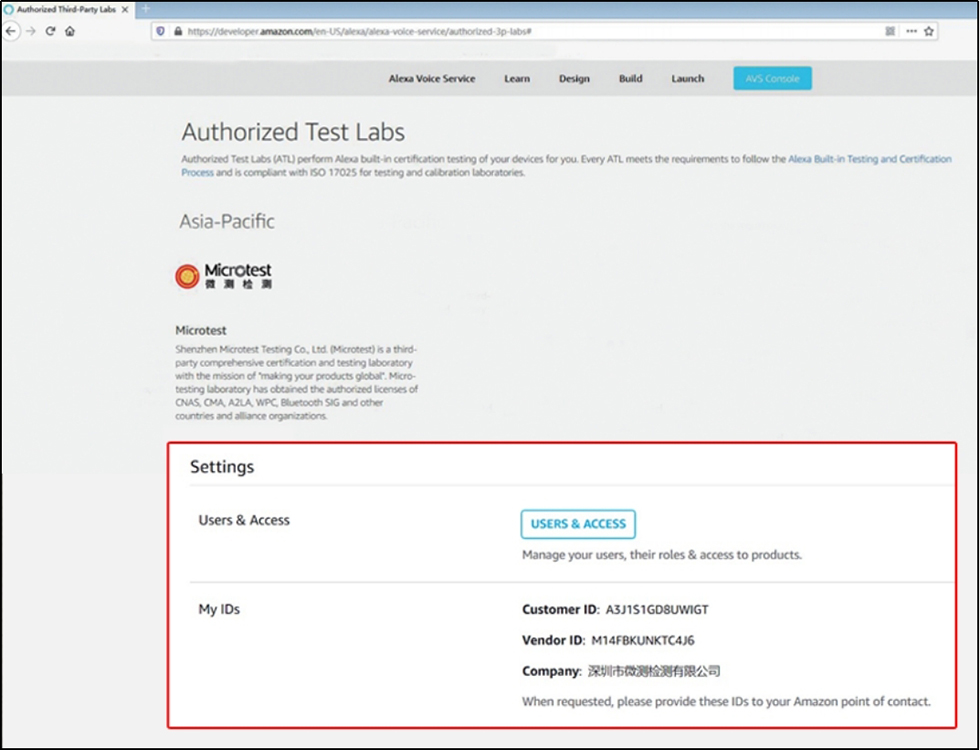Click the tracking protection shield icon
The height and width of the screenshot is (750, 980).
coord(161,31)
